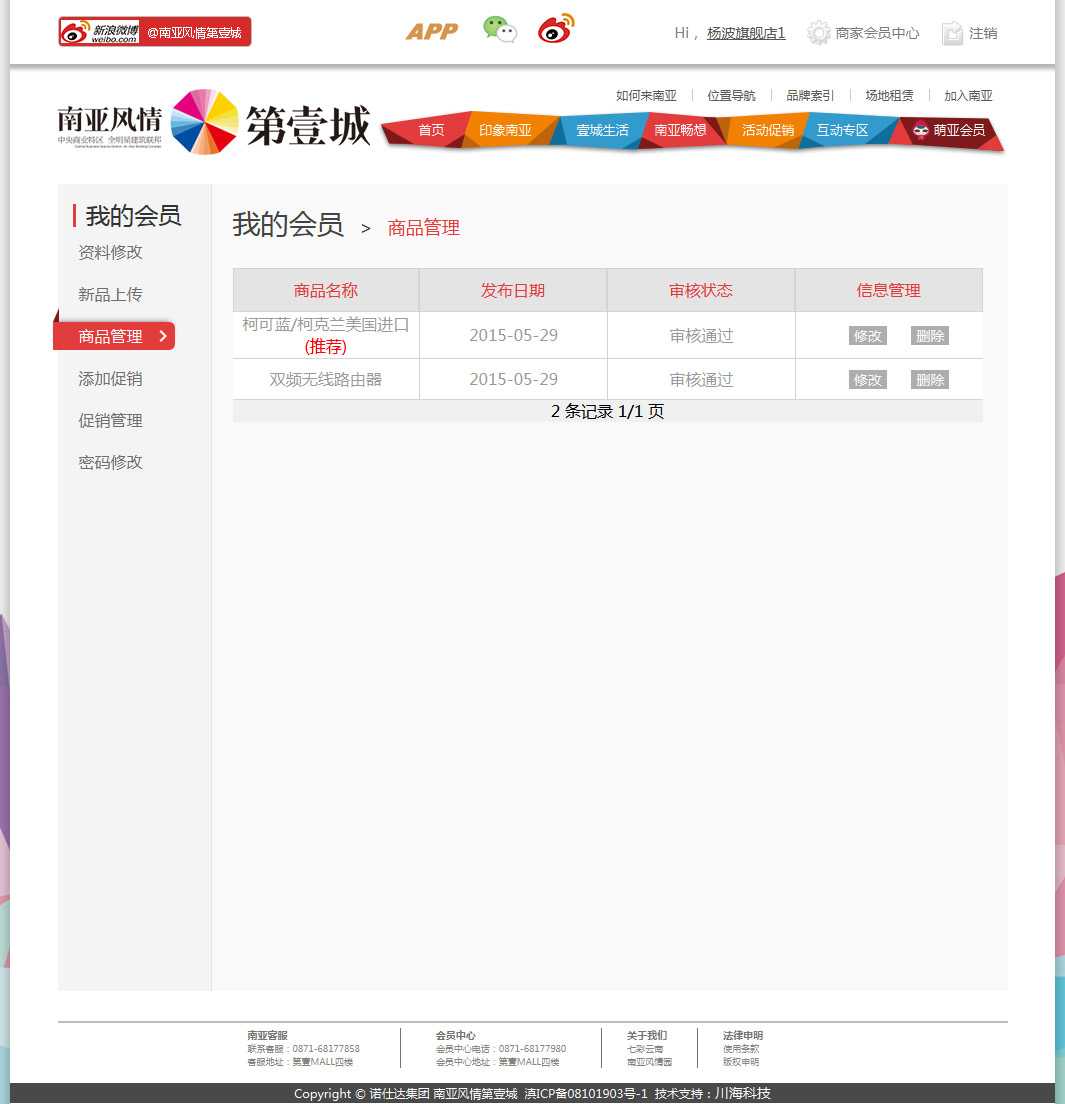Select 互动专区 navigation tab
1065x1104 pixels.
click(842, 130)
